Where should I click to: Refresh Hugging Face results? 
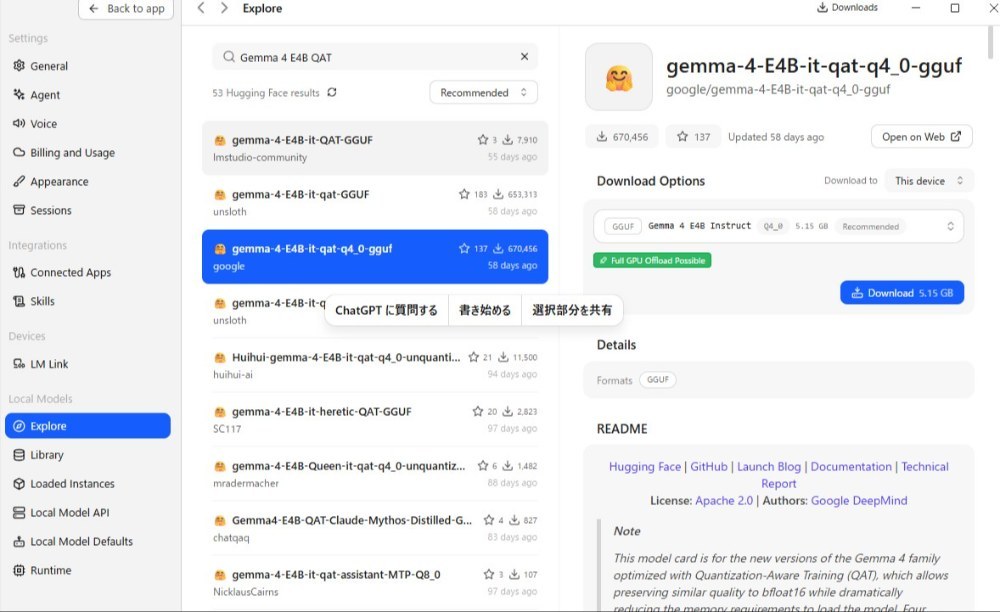coord(332,92)
